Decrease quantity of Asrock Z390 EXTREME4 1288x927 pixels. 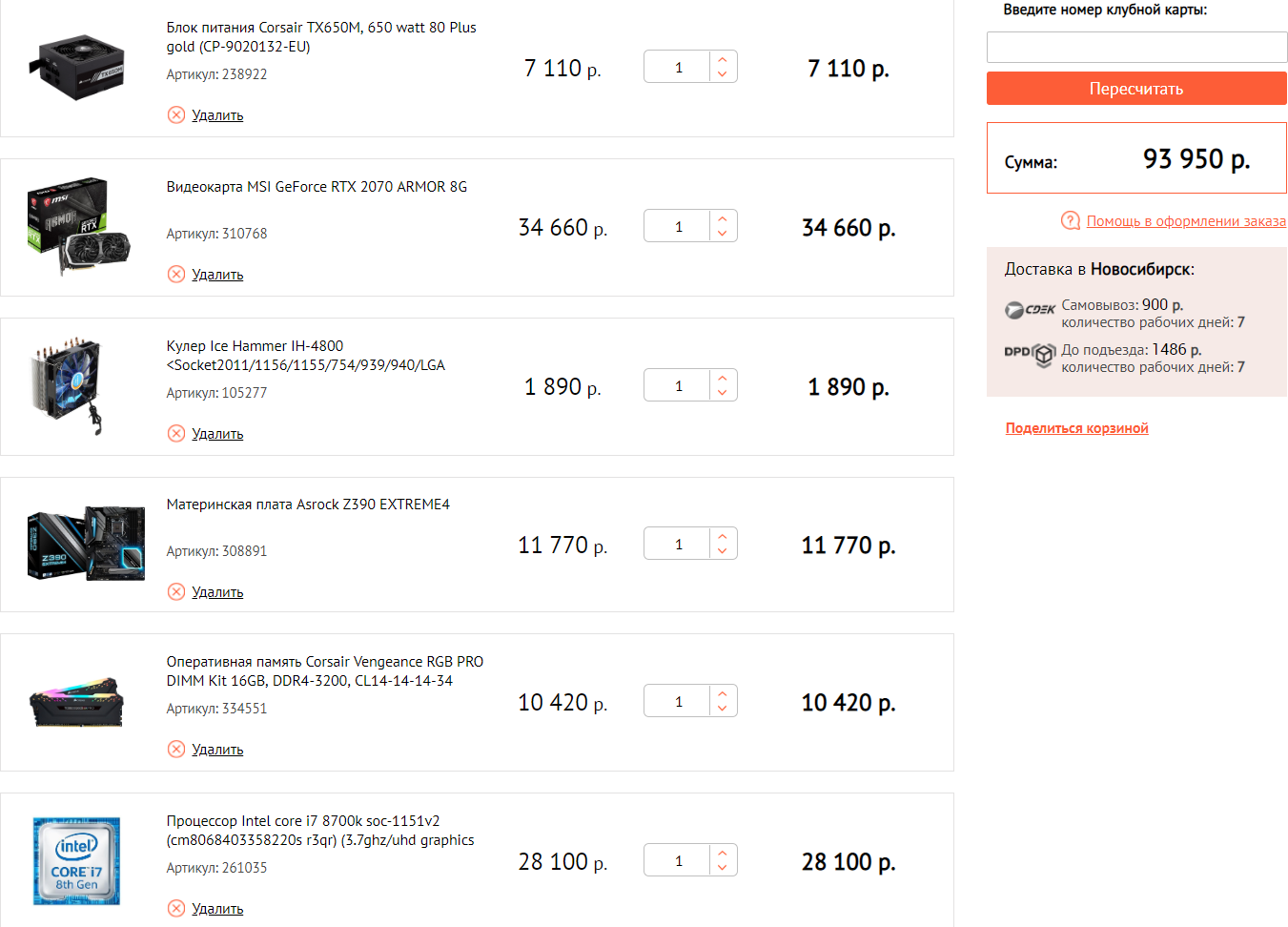[723, 551]
